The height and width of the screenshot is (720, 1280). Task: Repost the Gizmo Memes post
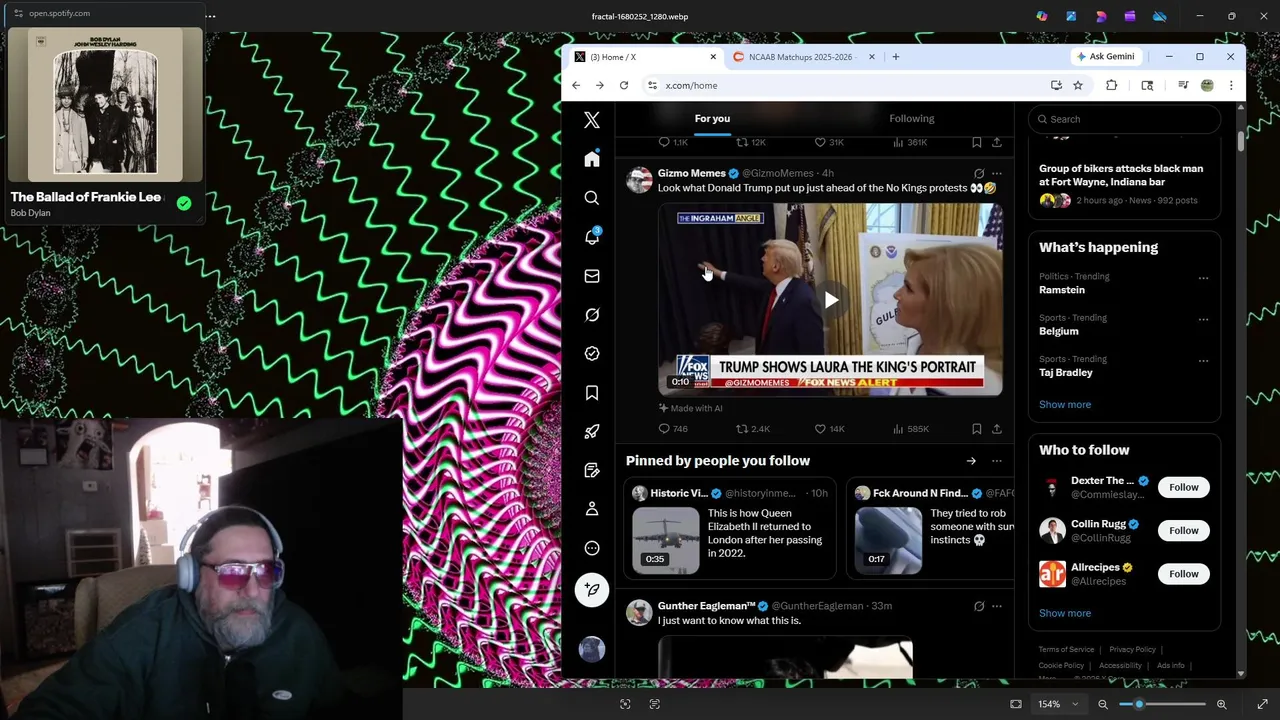[x=753, y=429]
